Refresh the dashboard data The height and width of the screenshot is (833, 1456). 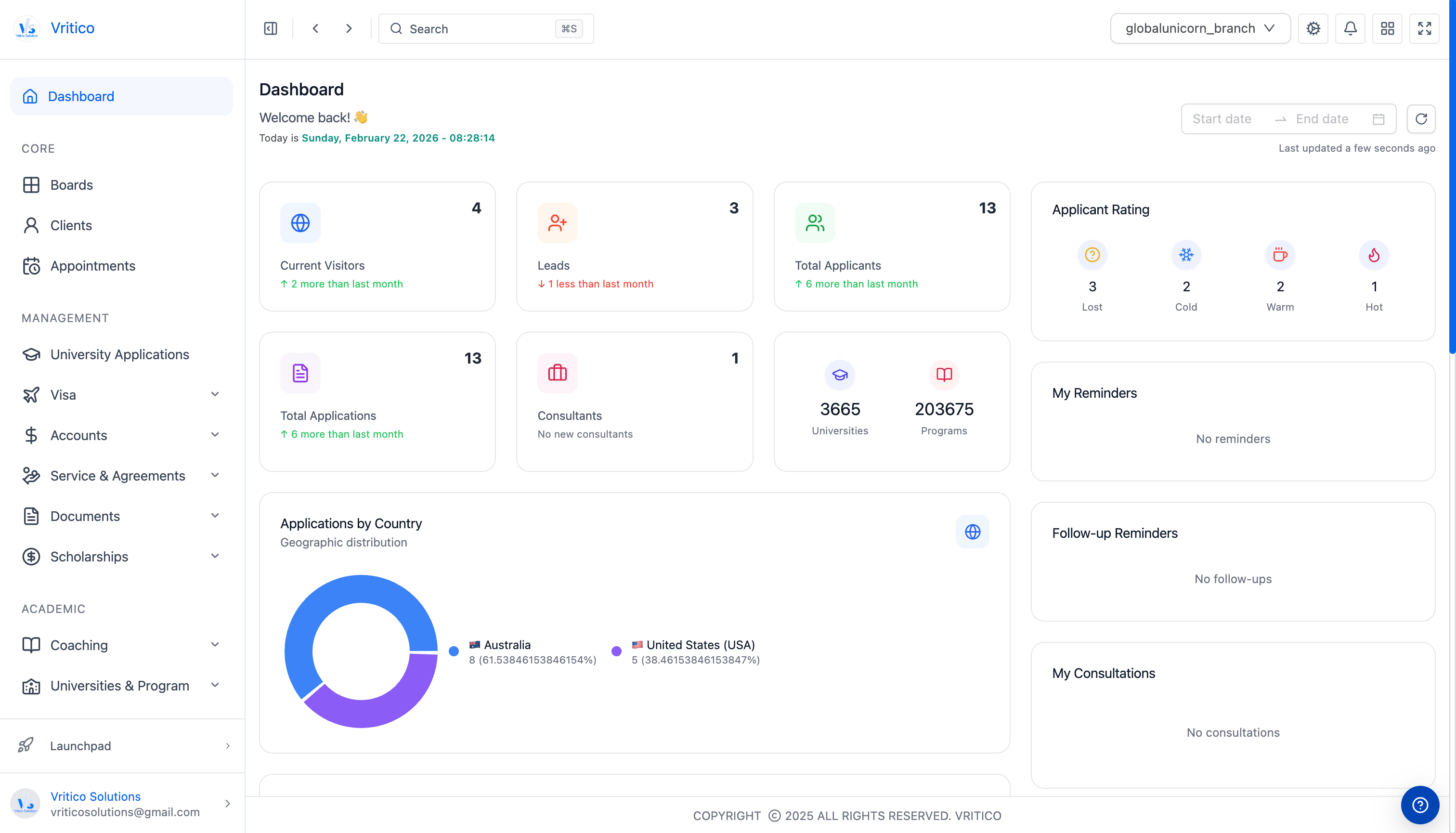[1422, 118]
